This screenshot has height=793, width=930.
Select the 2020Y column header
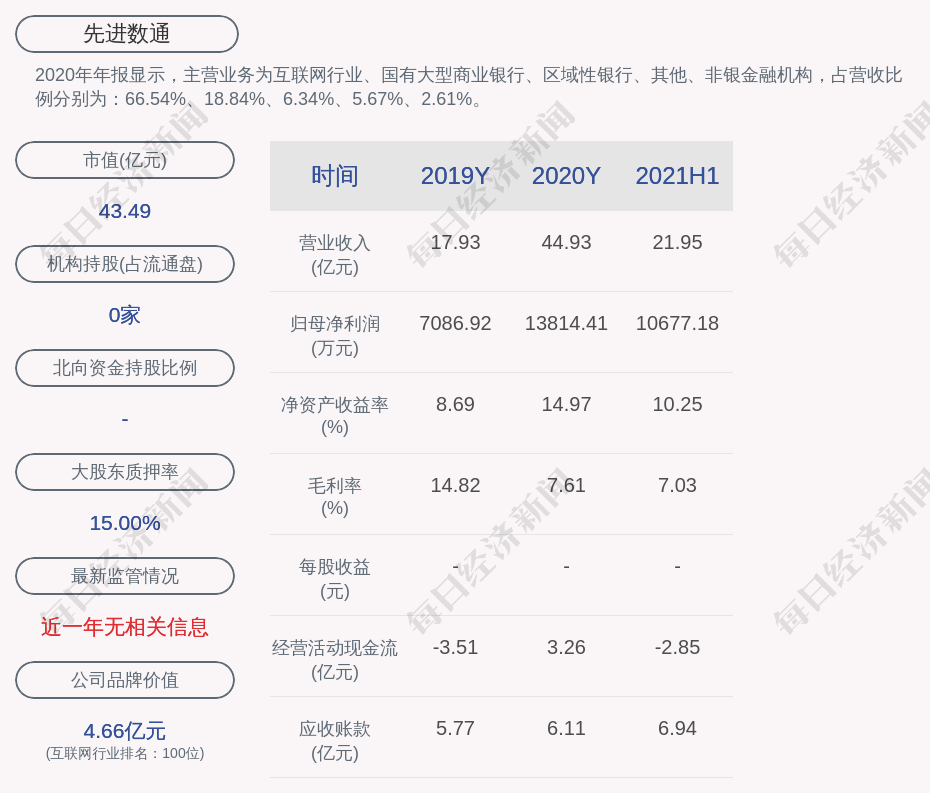(x=566, y=176)
